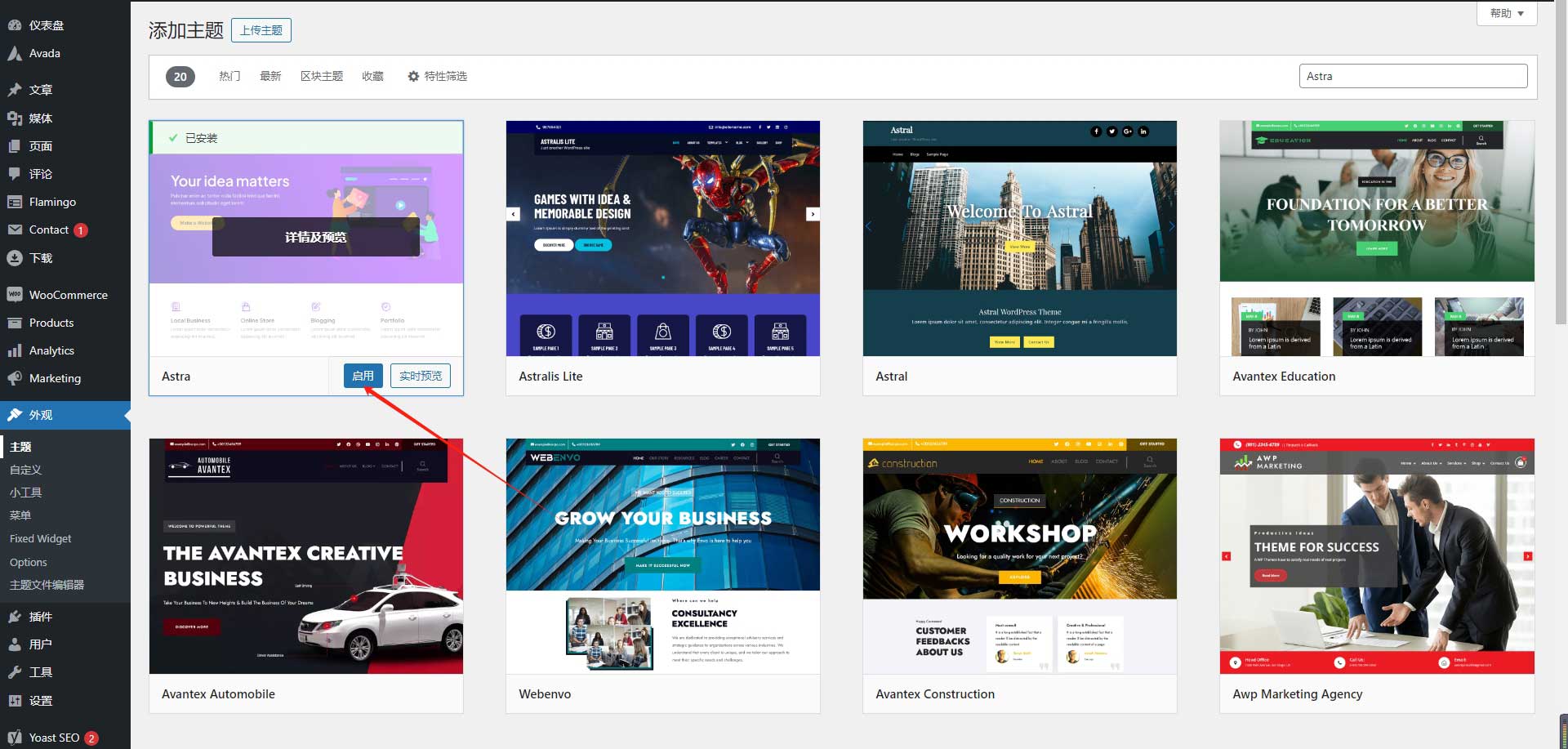The width and height of the screenshot is (1568, 749).
Task: Open the Avantex Education theme thumbnail
Action: coord(1377,239)
